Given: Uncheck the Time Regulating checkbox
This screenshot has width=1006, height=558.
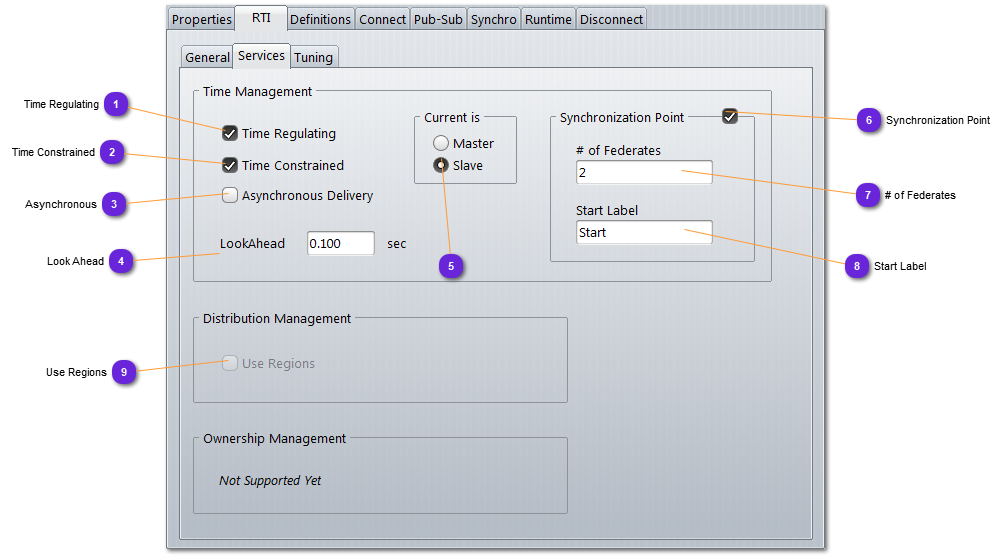Looking at the screenshot, I should 230,133.
